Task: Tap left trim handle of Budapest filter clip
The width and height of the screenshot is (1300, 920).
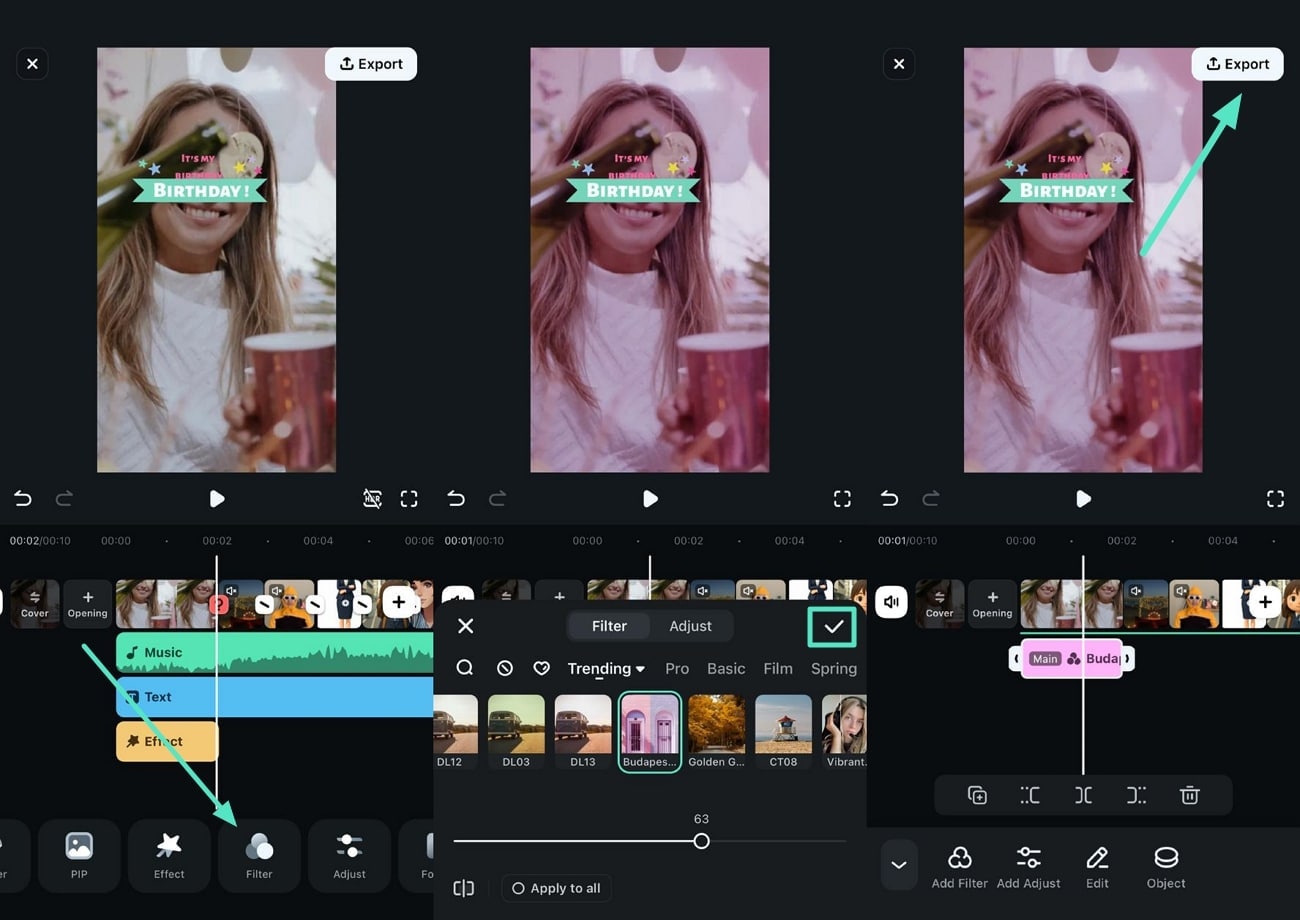Action: coord(1015,659)
